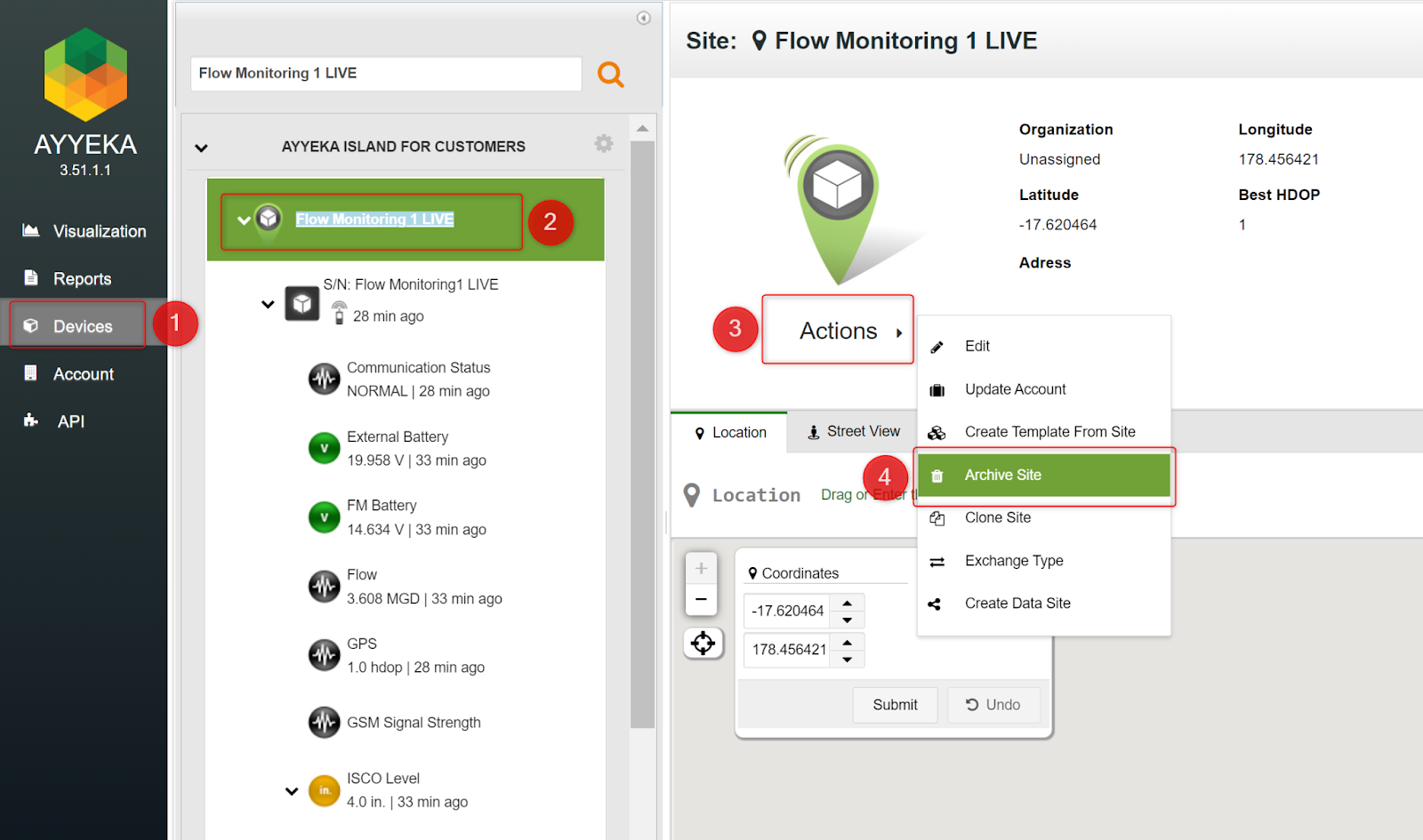Choose Archive Site from the Actions menu
This screenshot has height=840, width=1423.
[x=1044, y=476]
